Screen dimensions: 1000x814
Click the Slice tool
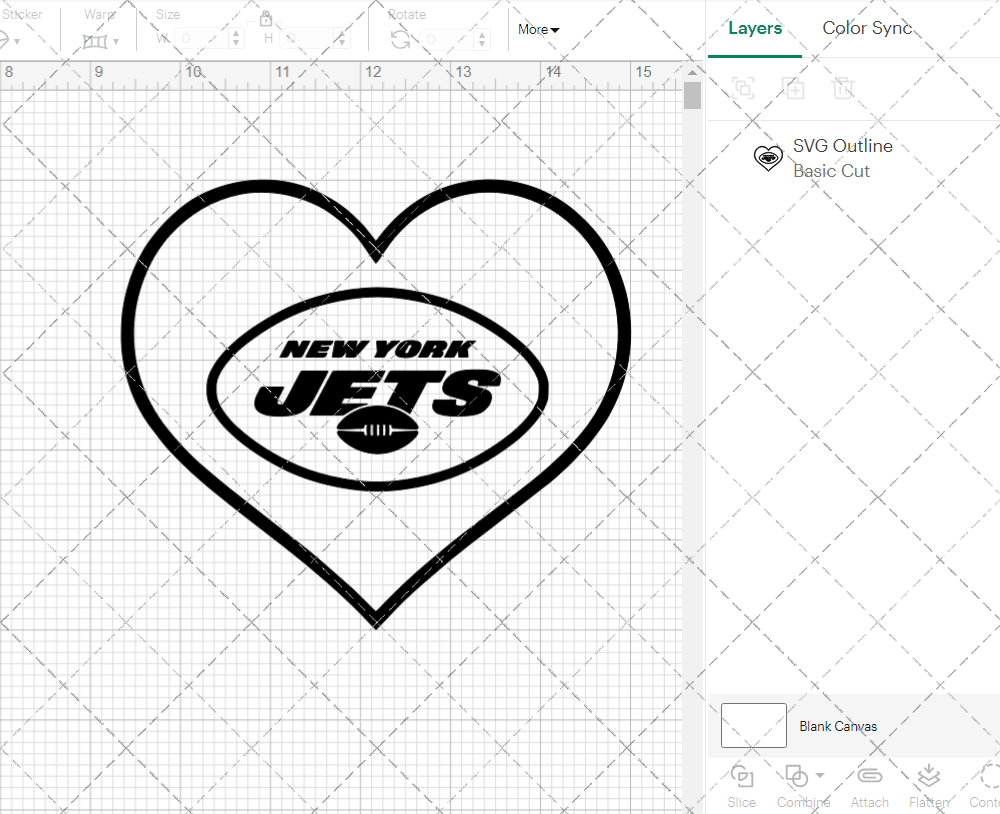742,786
